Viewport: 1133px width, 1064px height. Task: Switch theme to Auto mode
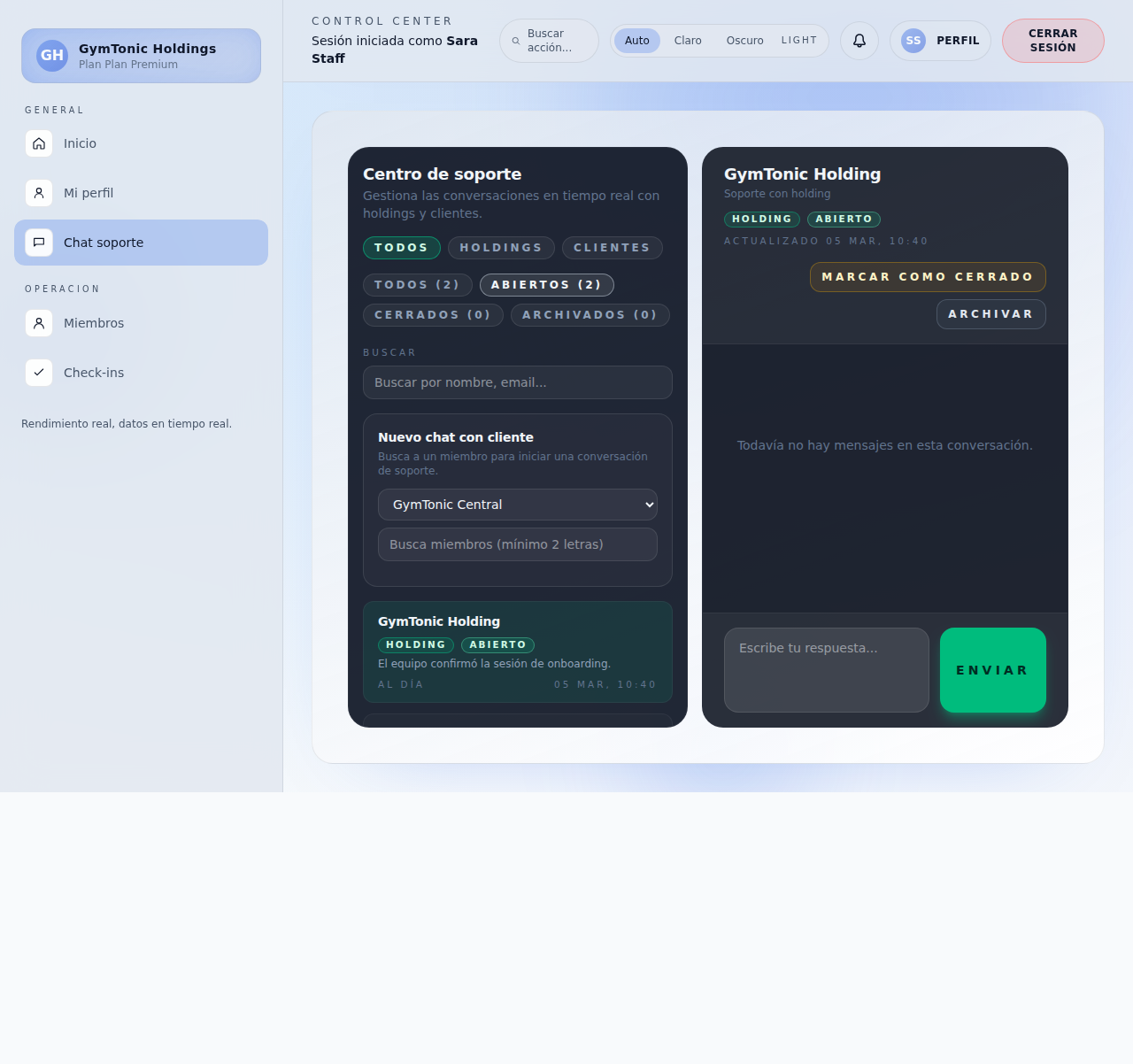pyautogui.click(x=636, y=41)
